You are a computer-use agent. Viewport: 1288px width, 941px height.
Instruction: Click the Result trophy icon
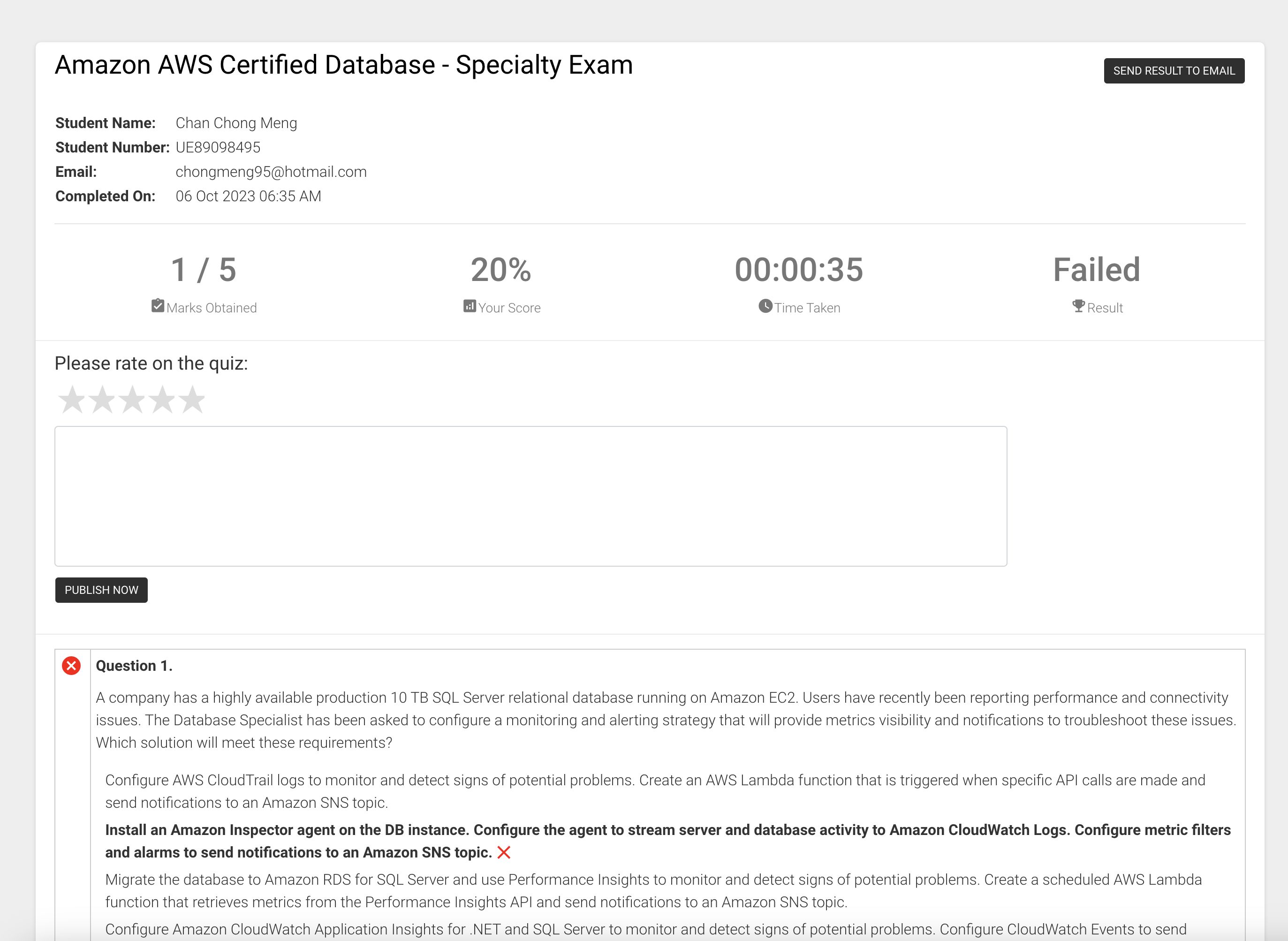pyautogui.click(x=1078, y=306)
